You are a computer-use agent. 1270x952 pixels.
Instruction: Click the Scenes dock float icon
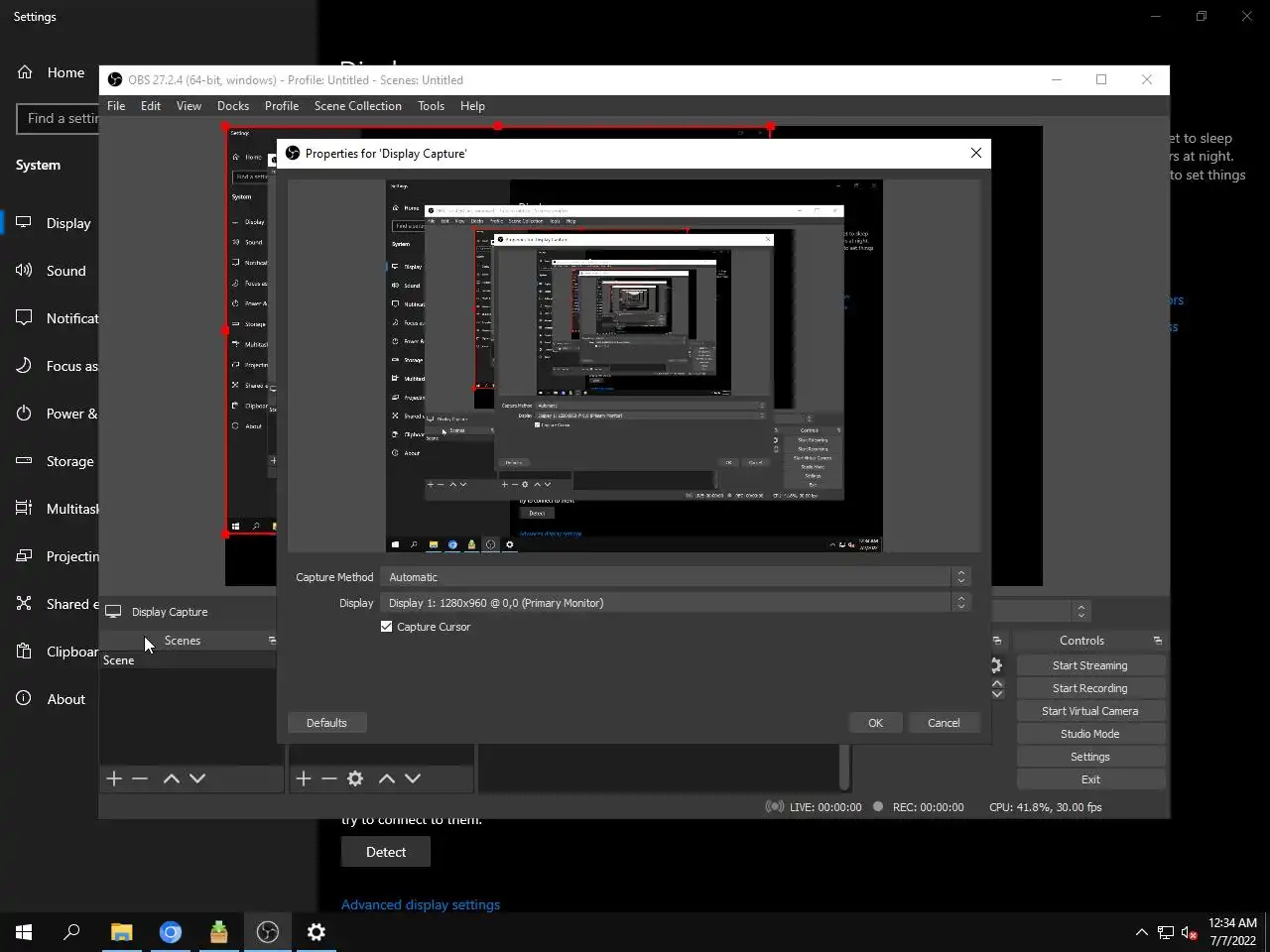click(x=272, y=641)
